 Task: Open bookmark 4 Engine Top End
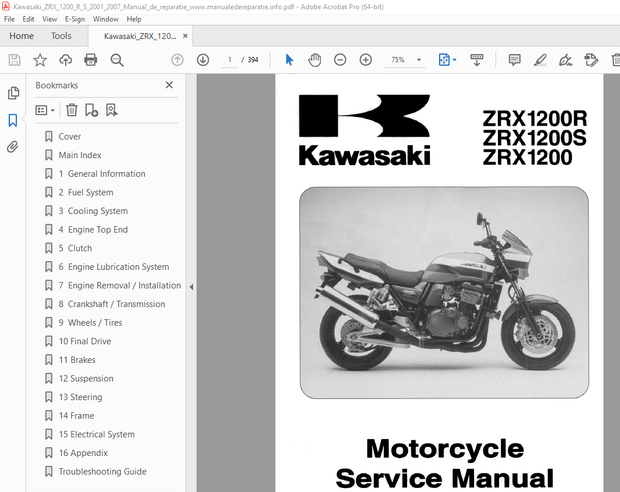[93, 229]
